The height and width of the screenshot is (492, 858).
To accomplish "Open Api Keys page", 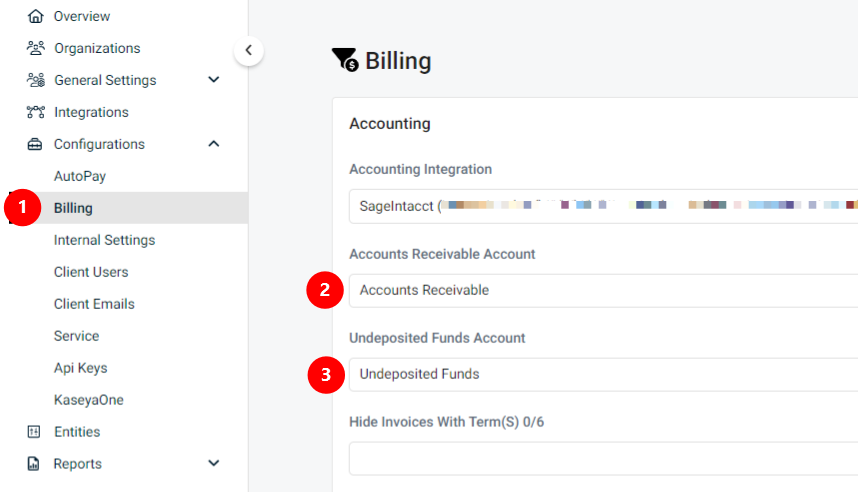I will tap(80, 368).
